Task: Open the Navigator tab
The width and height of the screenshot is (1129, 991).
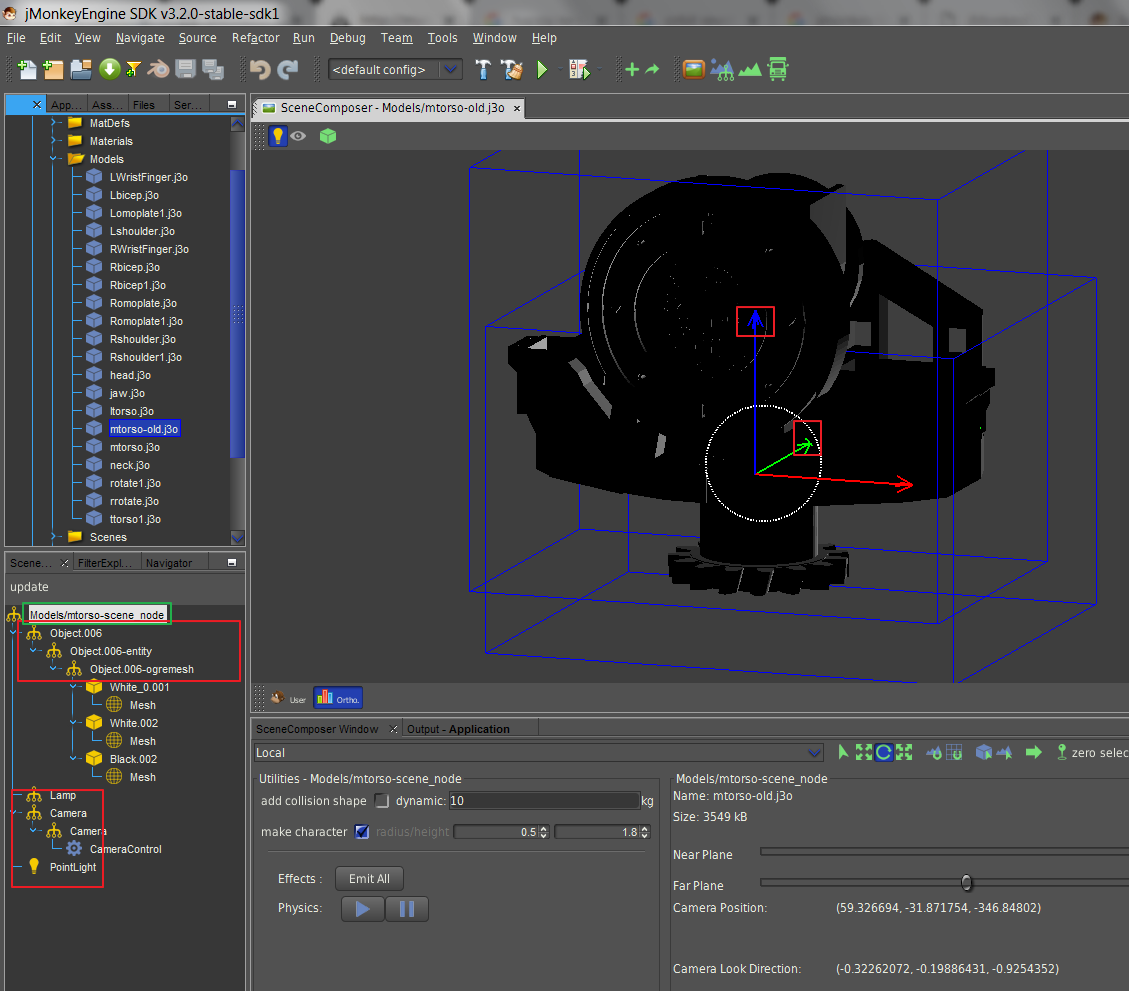Action: [x=168, y=563]
